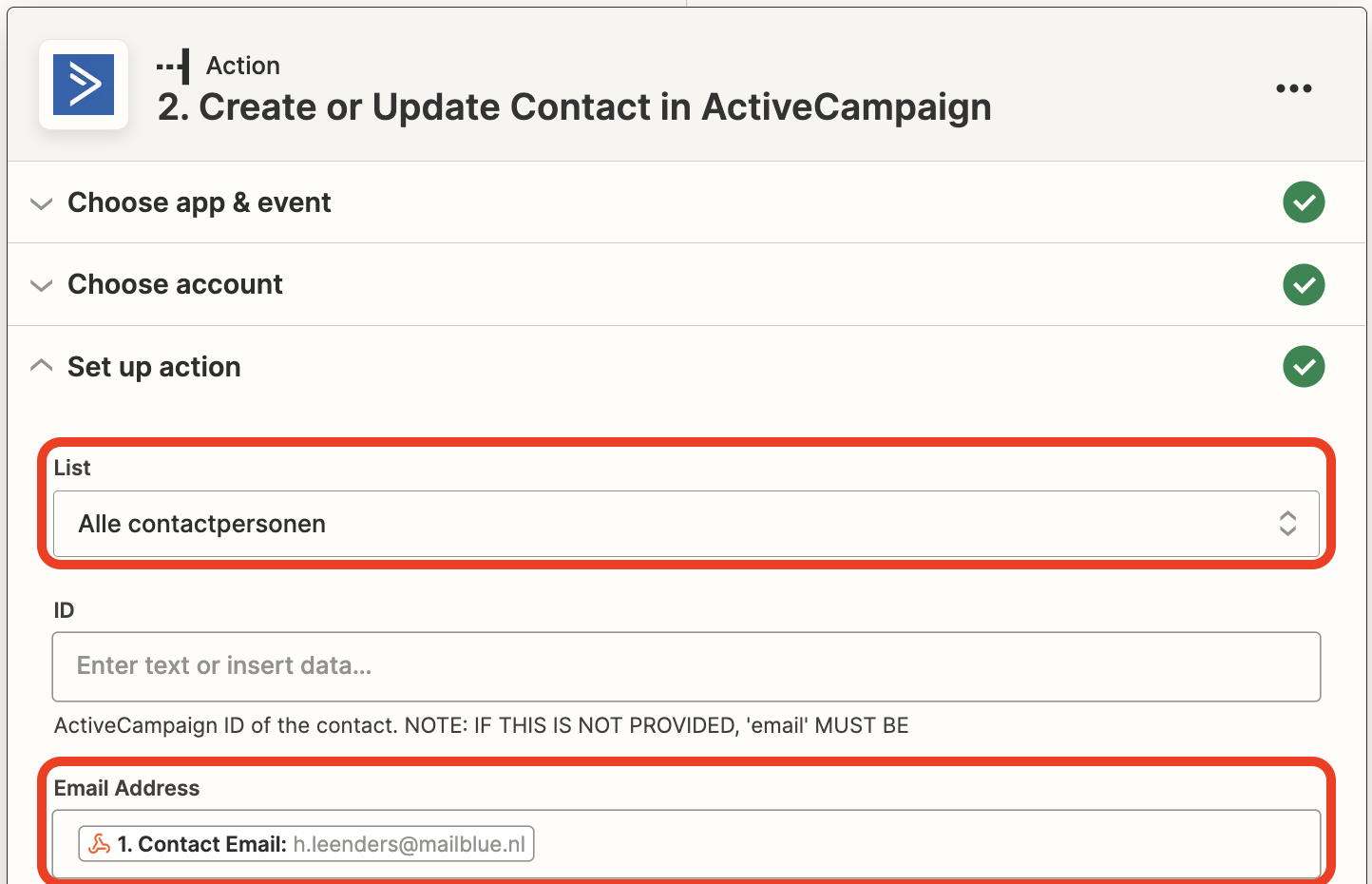Screen dimensions: 1372x884
Task: Select the 1. Contact Email data pill
Action: tap(306, 844)
